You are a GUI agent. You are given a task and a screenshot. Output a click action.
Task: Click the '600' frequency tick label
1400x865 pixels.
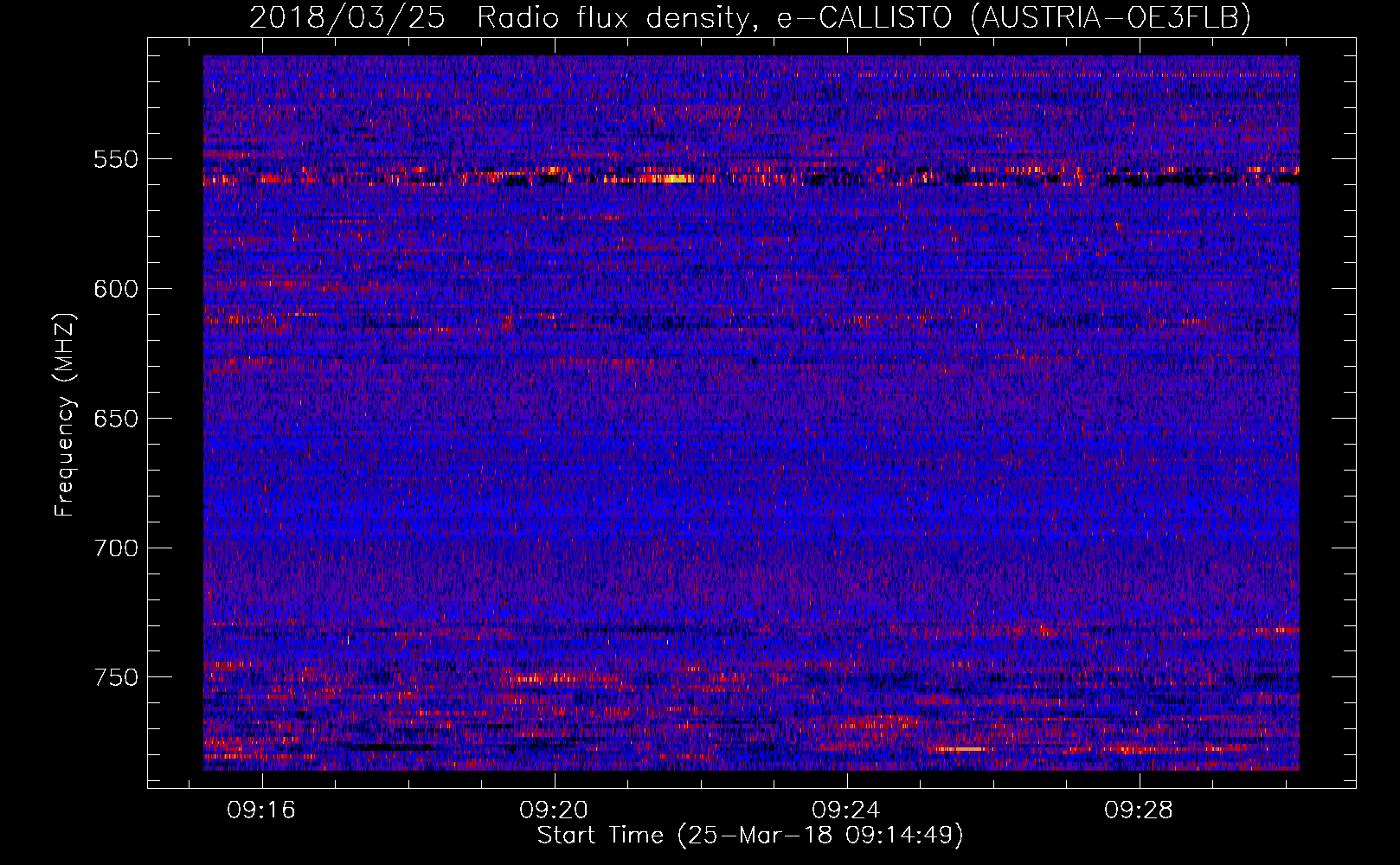116,289
